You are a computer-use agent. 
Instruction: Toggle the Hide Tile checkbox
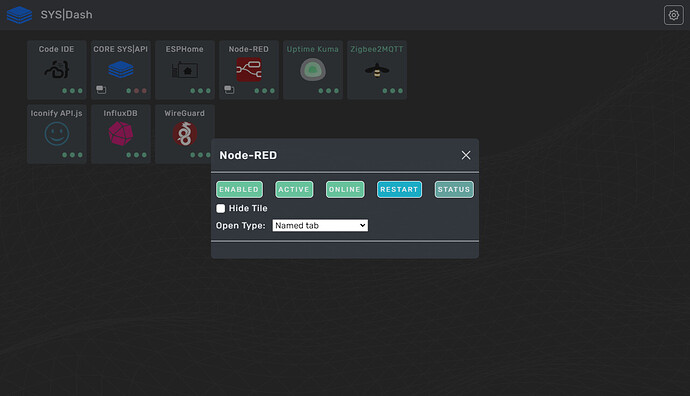220,209
